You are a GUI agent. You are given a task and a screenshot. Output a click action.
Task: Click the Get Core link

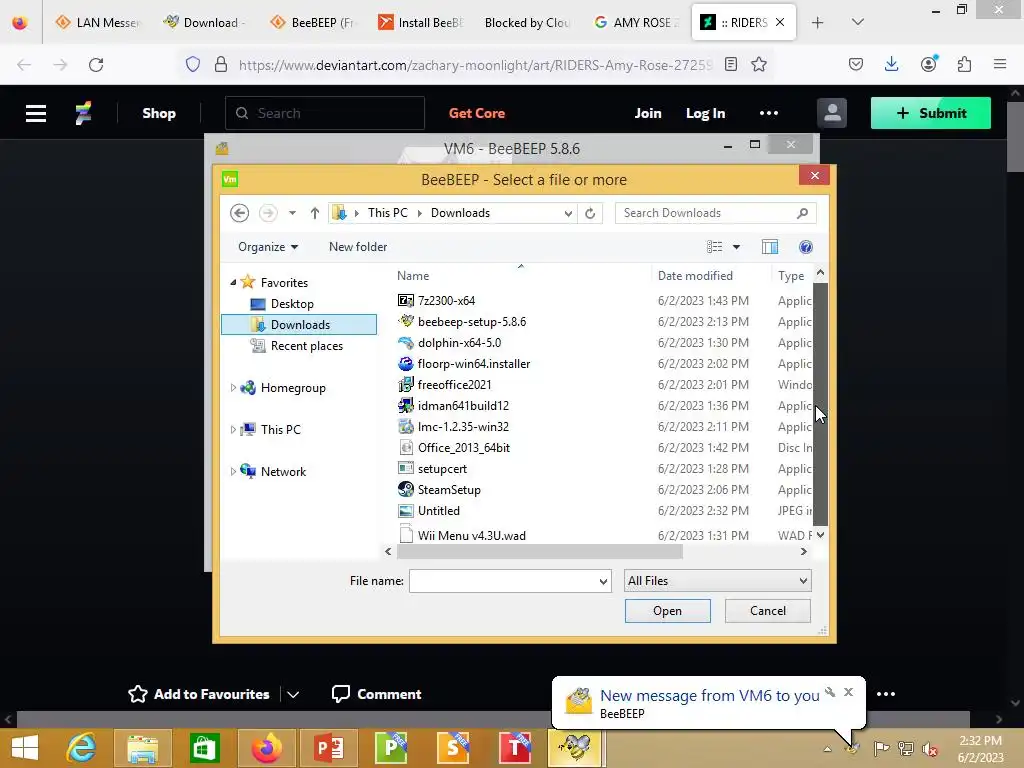[x=477, y=113]
